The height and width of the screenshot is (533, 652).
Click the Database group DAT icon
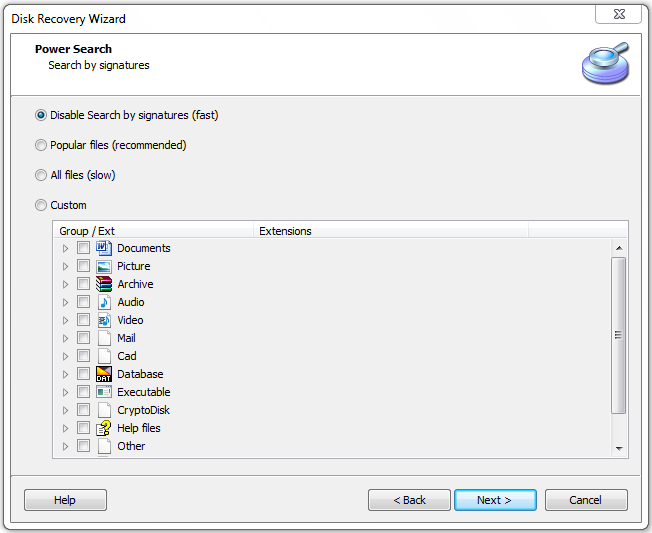(104, 374)
